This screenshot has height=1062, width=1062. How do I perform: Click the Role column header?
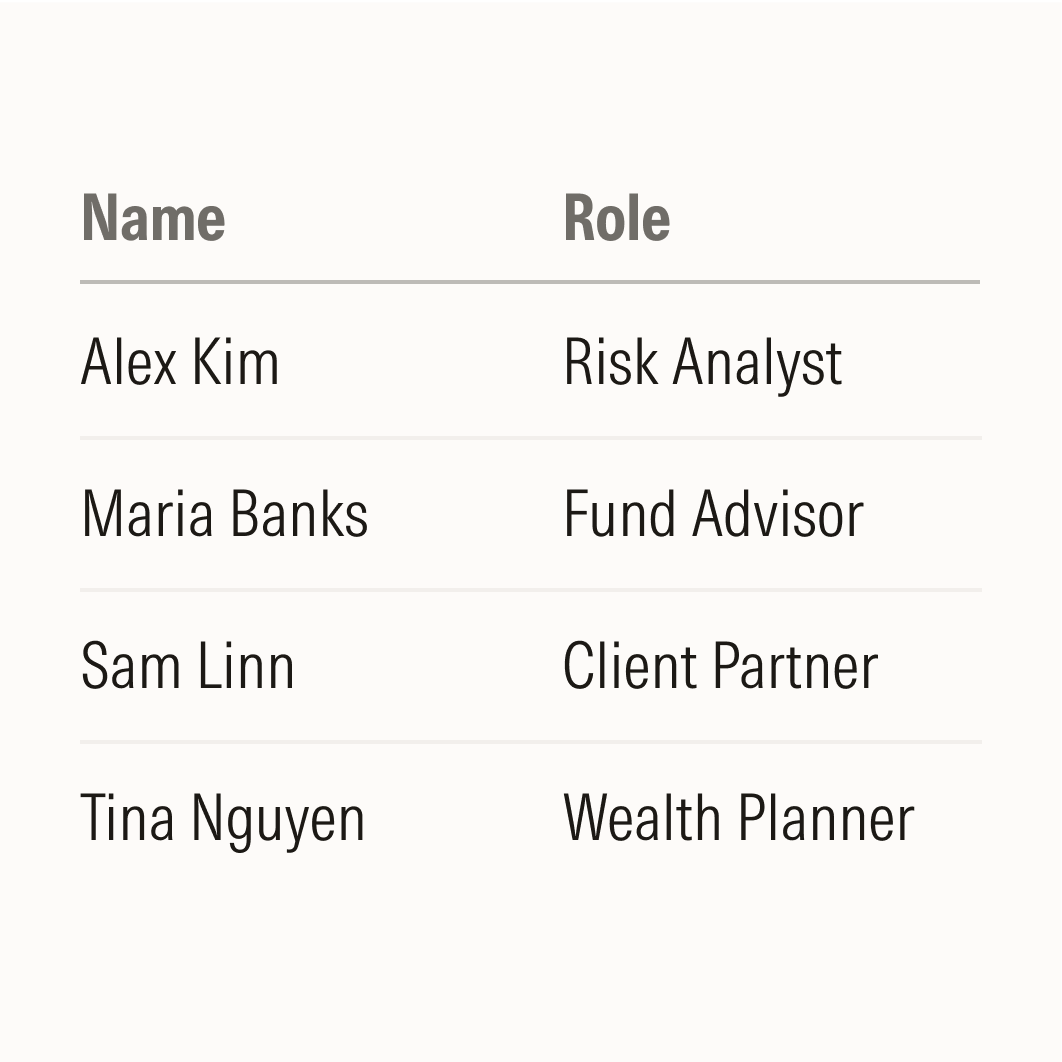pos(617,218)
